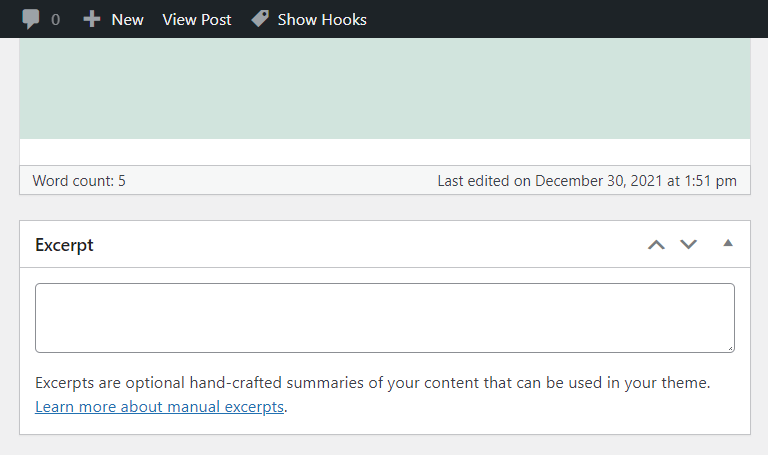The width and height of the screenshot is (768, 455).
Task: Click inside the green editor content area
Action: [x=384, y=90]
